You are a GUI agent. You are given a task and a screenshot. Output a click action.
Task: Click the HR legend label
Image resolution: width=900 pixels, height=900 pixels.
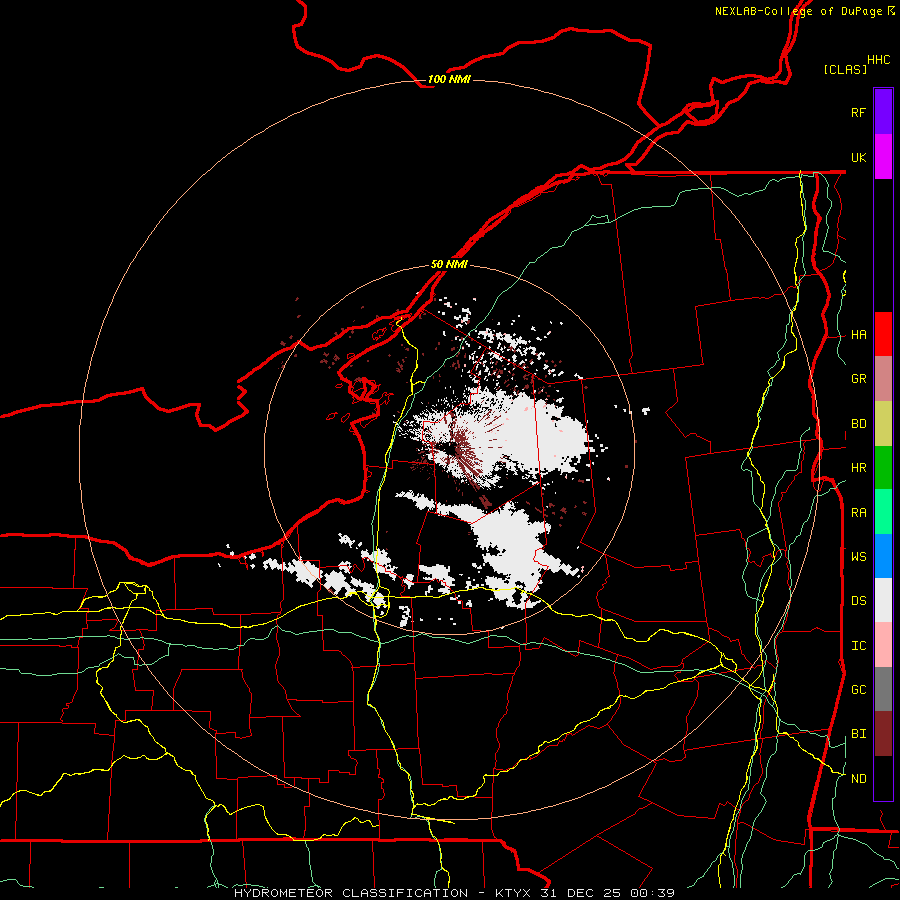[858, 468]
